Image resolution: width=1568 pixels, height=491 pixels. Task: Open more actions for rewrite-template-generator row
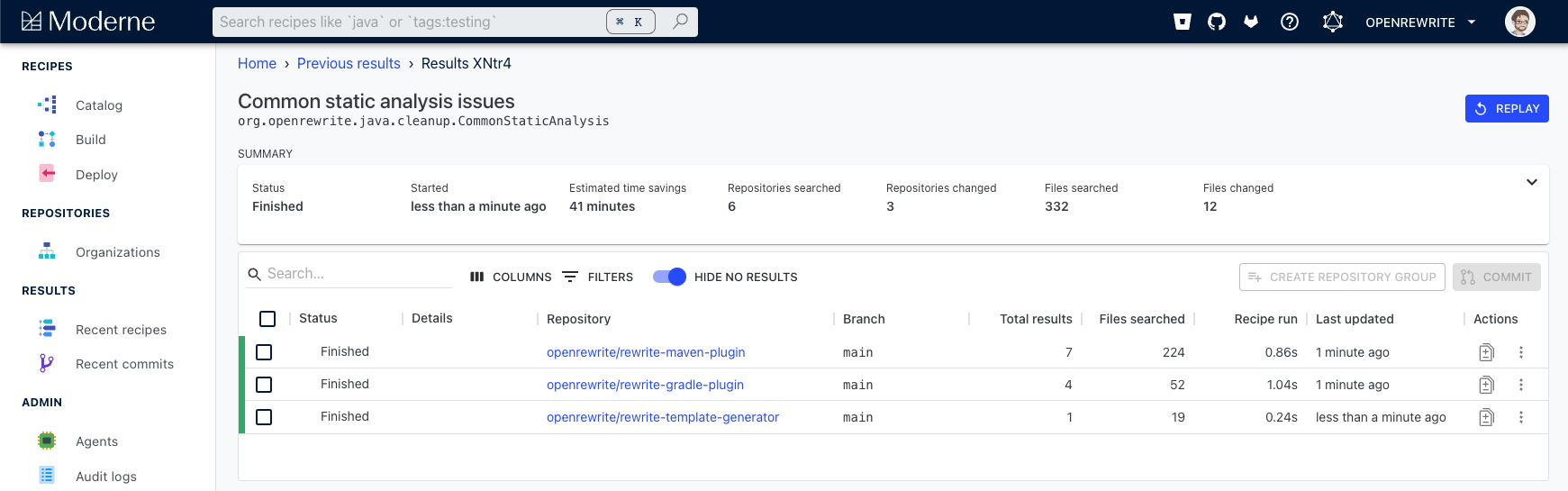(x=1521, y=417)
